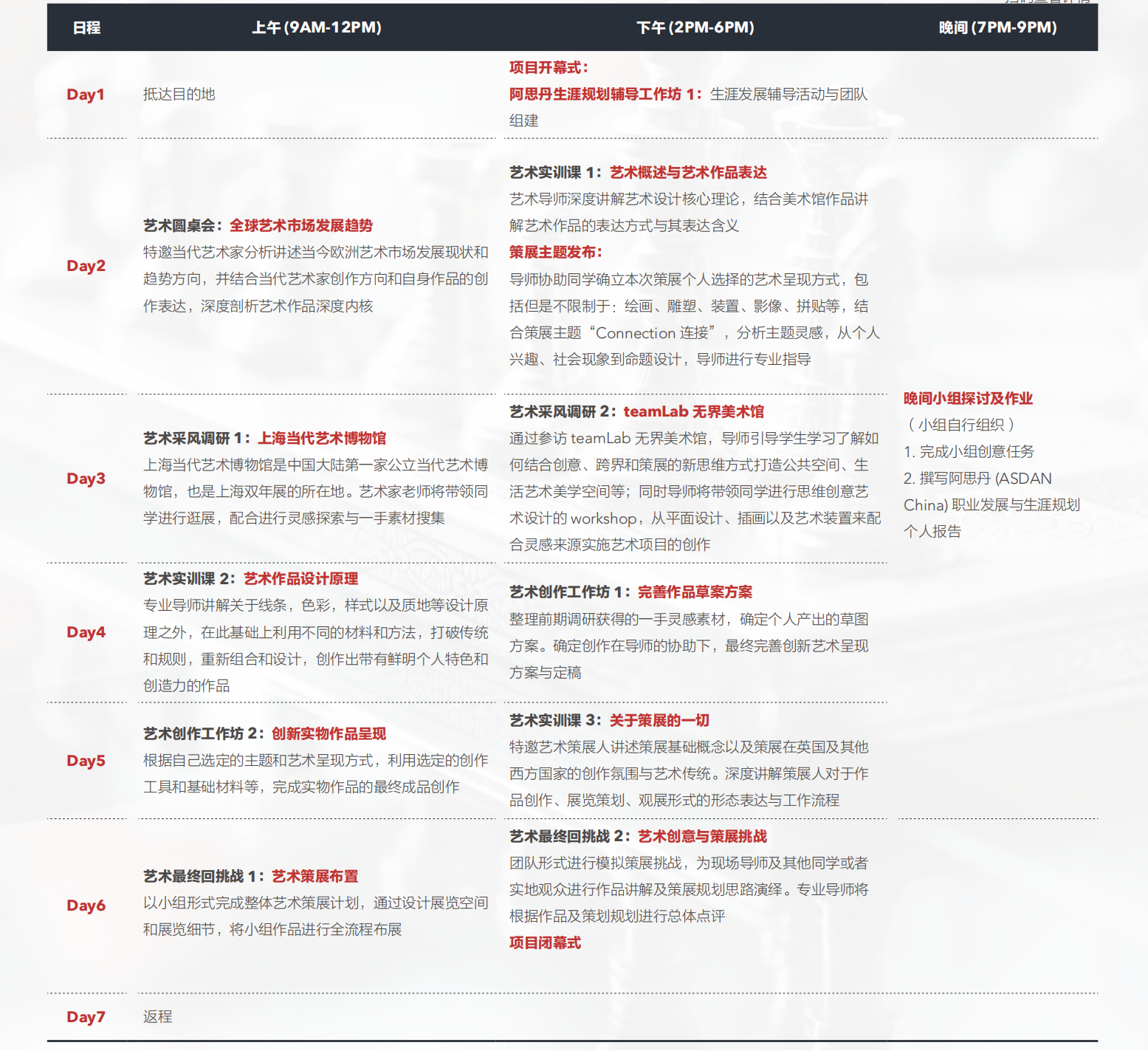The width and height of the screenshot is (1148, 1051).
Task: Click 艺术创意与策展挑战 title
Action: (703, 837)
